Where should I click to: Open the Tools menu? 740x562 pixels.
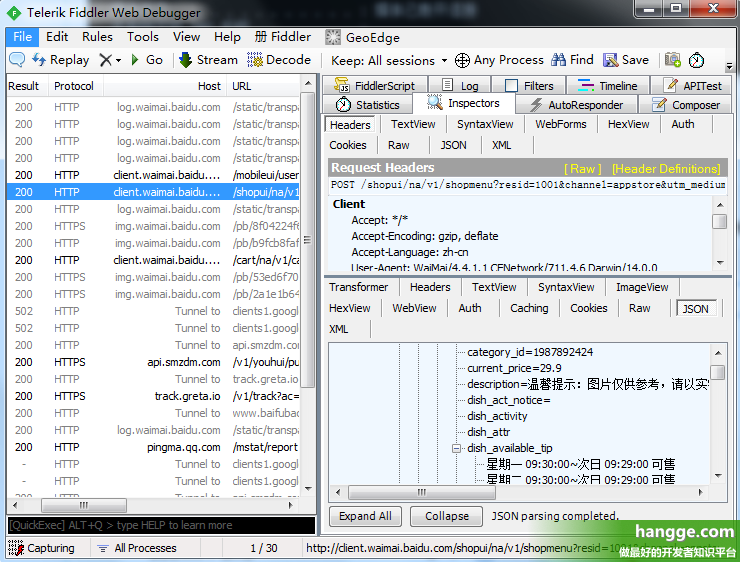pos(143,37)
